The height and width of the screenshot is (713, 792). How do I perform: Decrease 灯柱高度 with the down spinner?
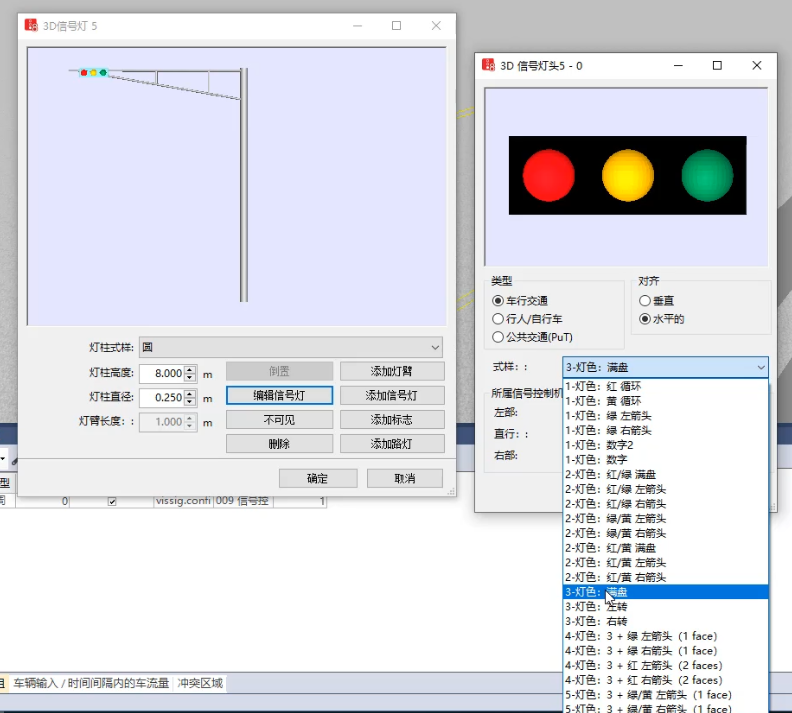pyautogui.click(x=190, y=377)
